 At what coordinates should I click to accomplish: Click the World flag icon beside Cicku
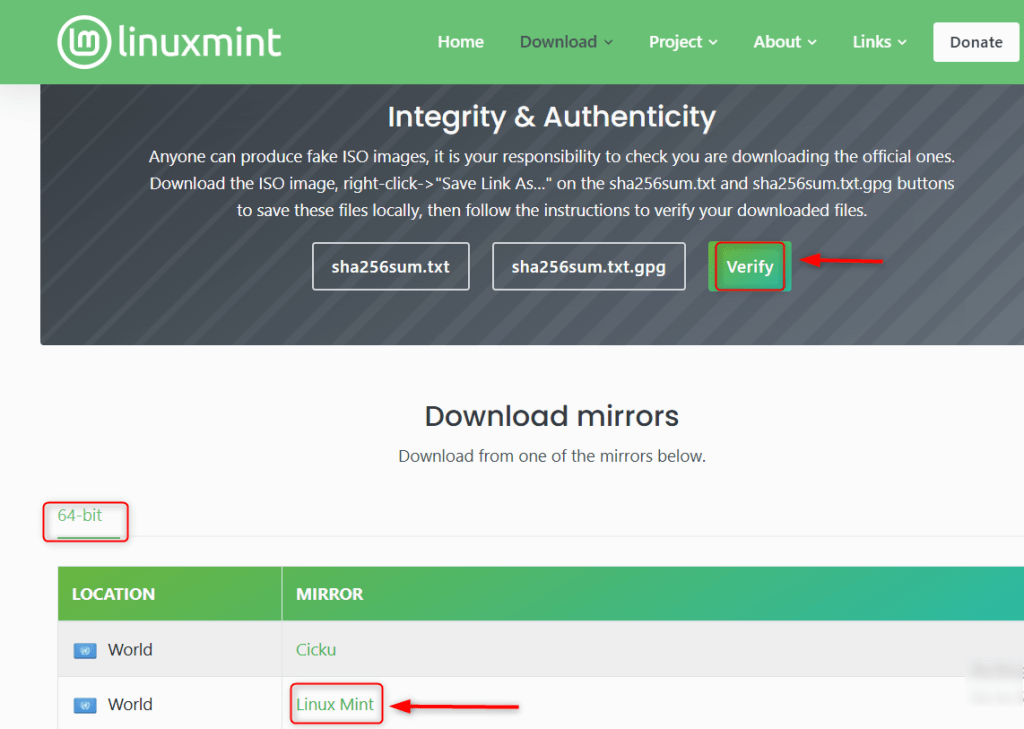[x=88, y=649]
